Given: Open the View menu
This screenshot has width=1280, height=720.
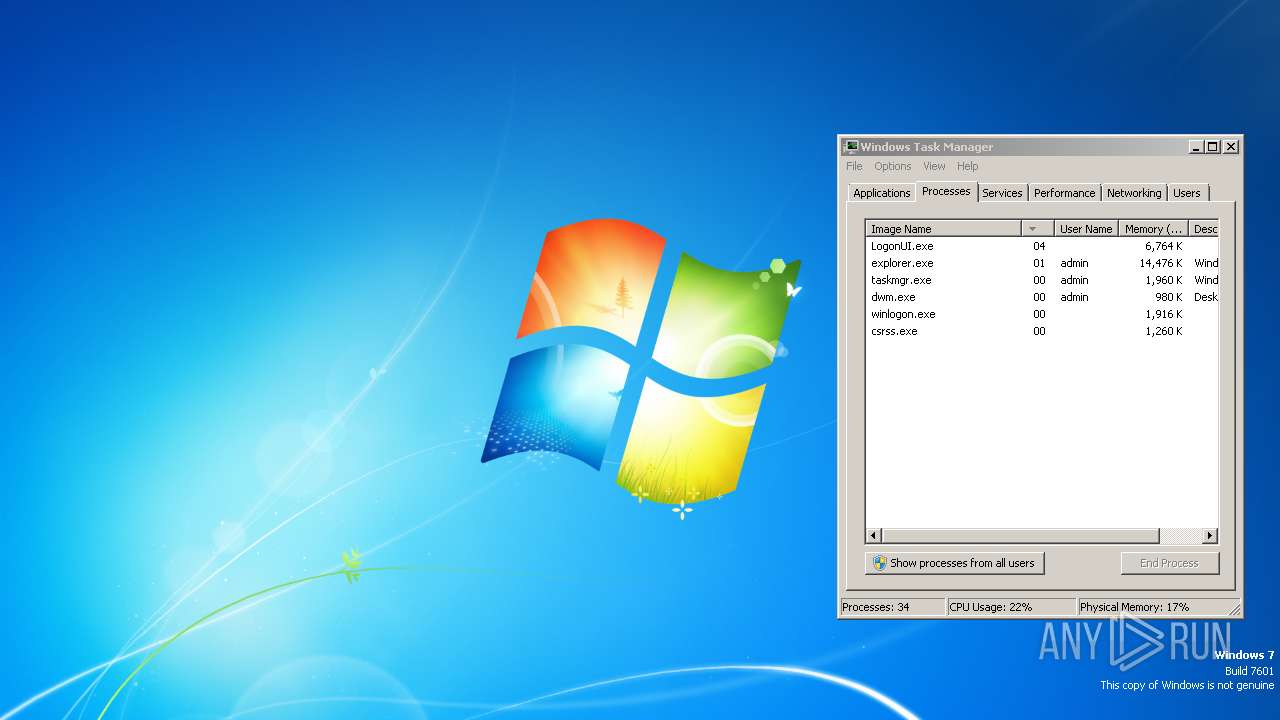Looking at the screenshot, I should coord(934,166).
